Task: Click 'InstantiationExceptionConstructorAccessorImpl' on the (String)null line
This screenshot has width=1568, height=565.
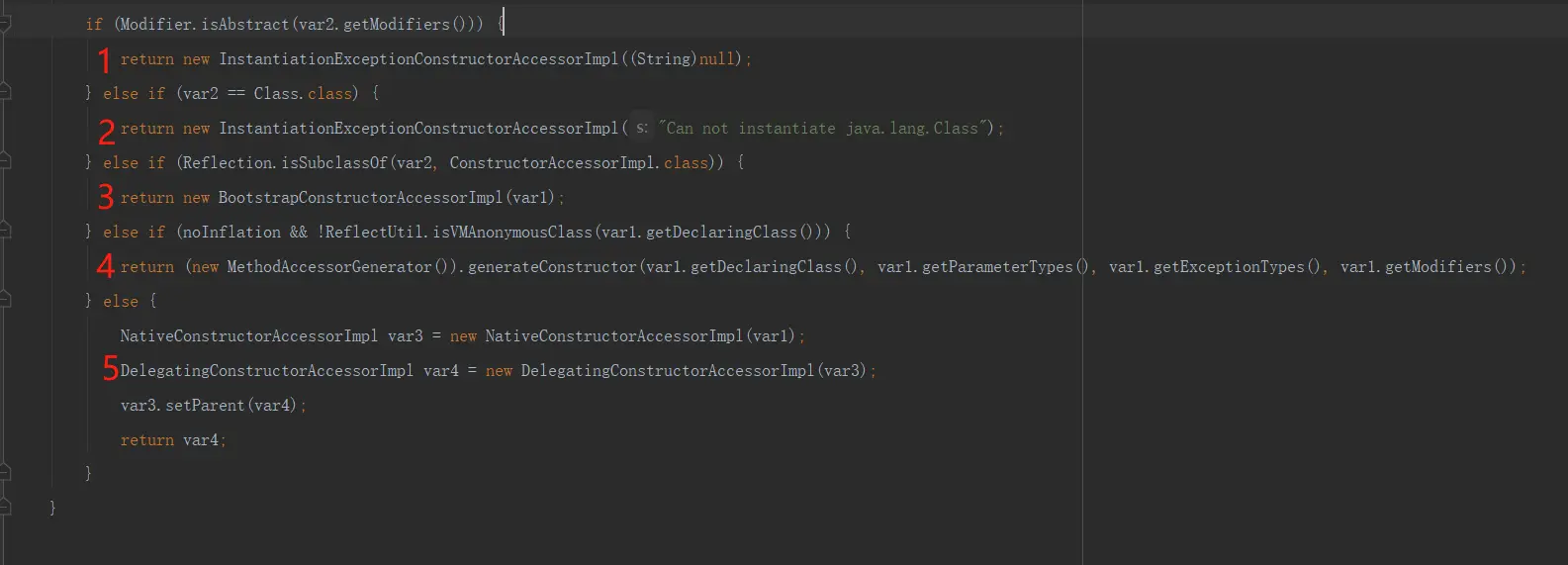Action: click(x=418, y=59)
